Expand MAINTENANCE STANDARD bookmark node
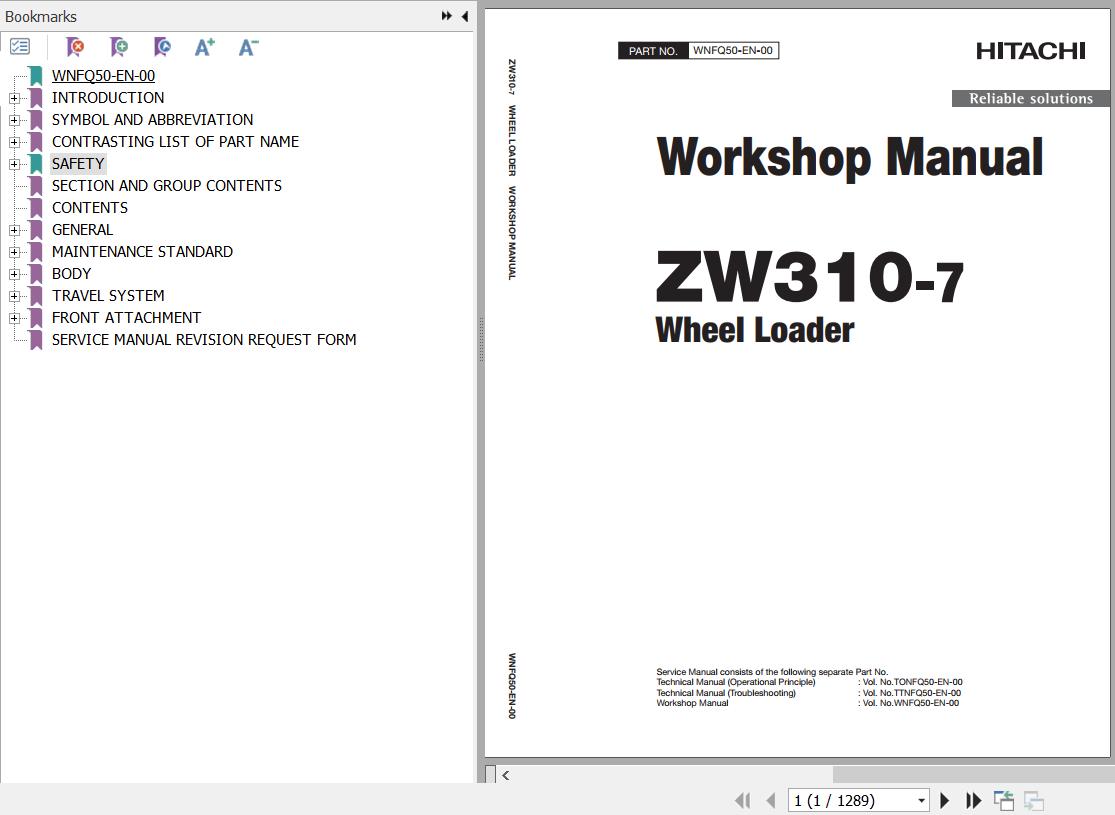The height and width of the screenshot is (815, 1115). point(14,252)
